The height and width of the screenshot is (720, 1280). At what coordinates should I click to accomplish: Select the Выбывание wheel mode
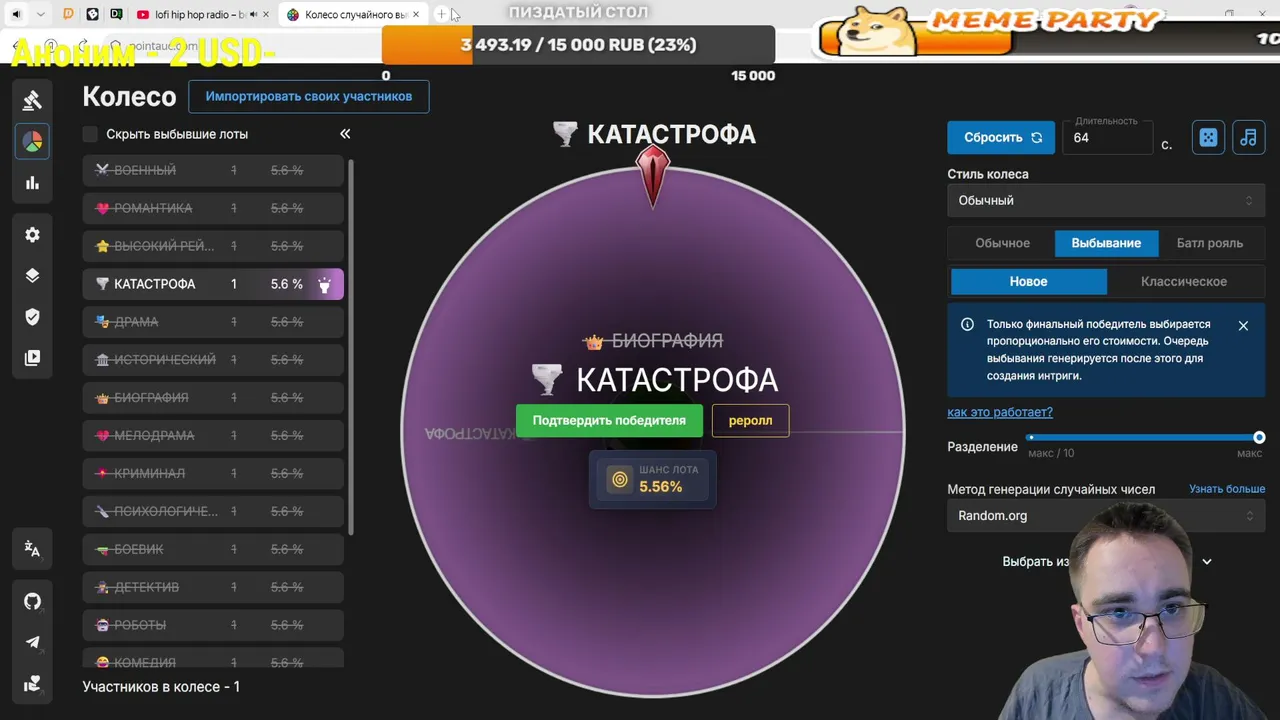point(1106,243)
